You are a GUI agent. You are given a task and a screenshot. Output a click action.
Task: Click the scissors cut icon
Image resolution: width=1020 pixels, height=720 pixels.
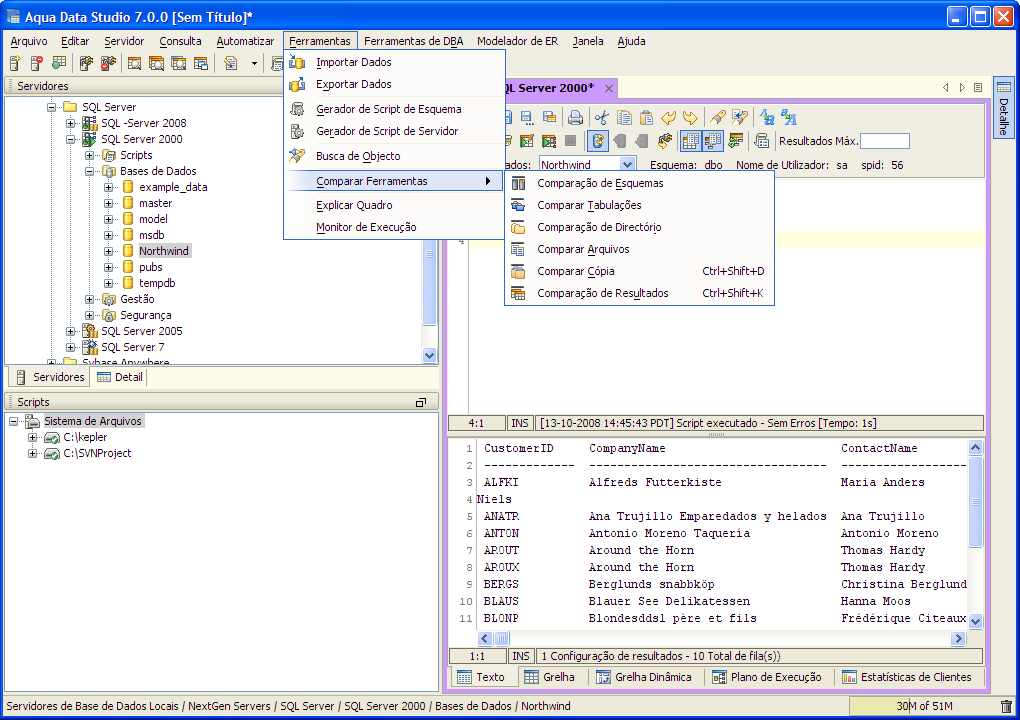(x=602, y=118)
